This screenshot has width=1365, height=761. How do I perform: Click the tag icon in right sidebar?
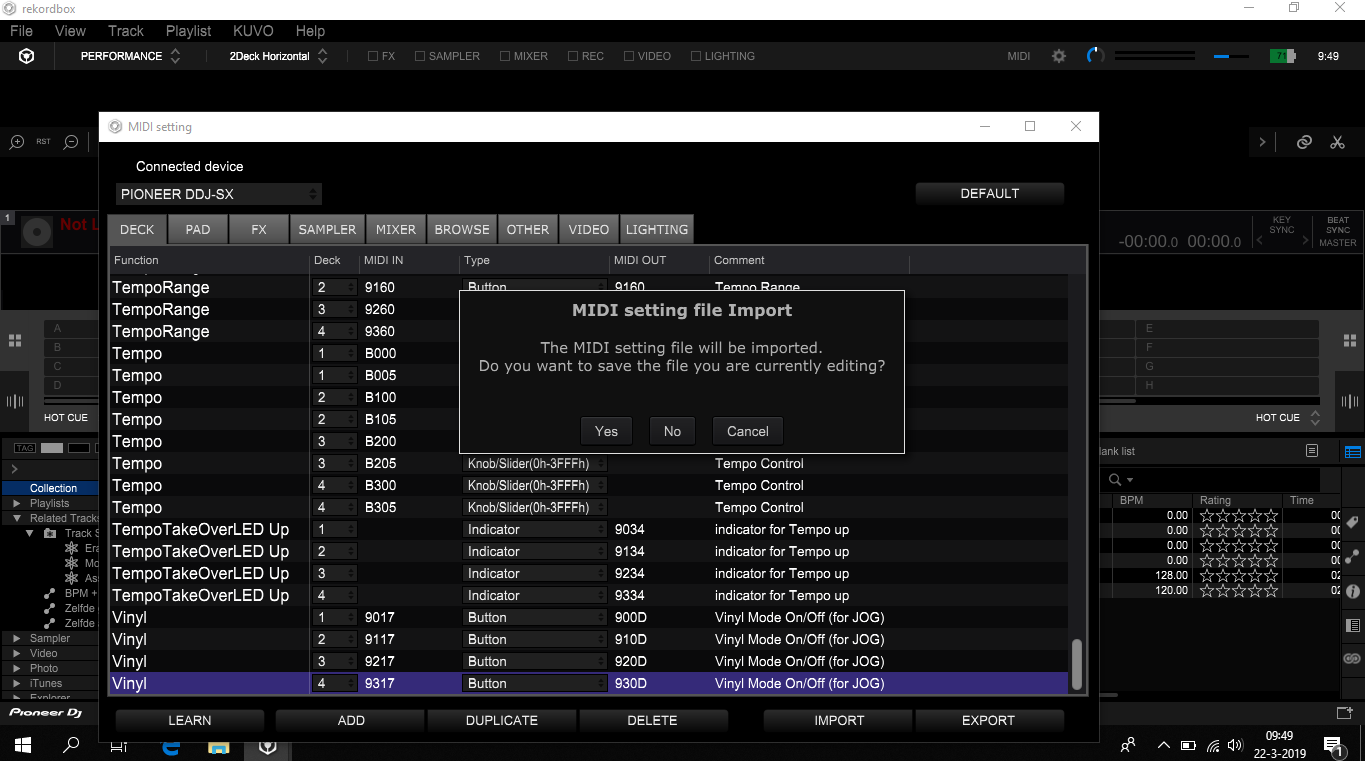(x=1352, y=523)
